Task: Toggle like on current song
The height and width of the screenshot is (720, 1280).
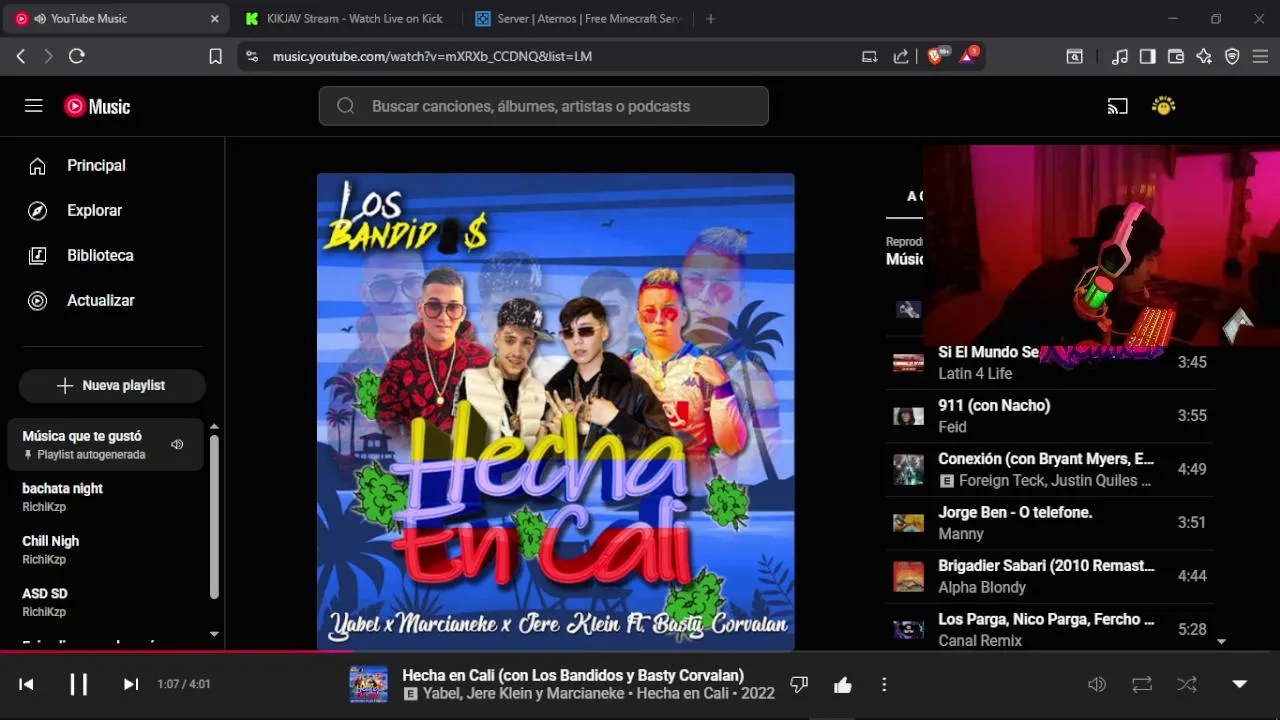Action: click(842, 685)
